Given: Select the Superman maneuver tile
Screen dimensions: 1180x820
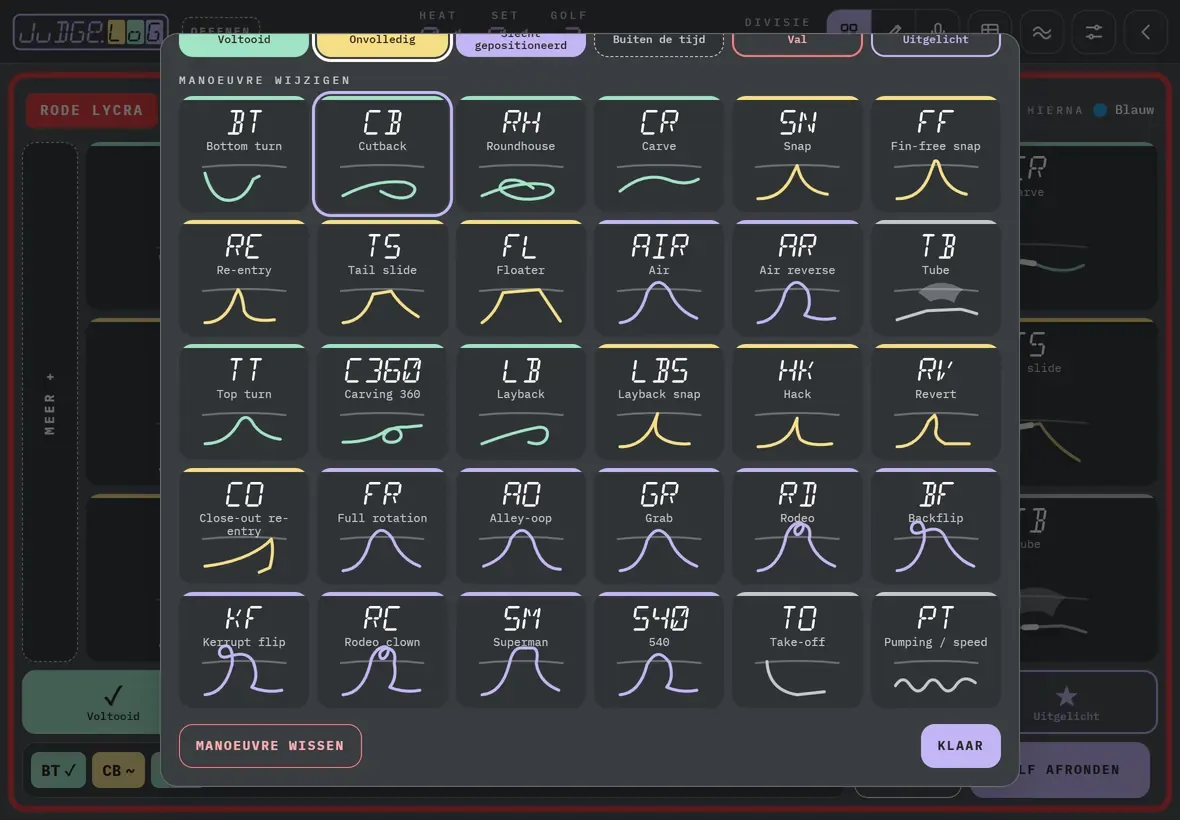Looking at the screenshot, I should click(x=521, y=650).
